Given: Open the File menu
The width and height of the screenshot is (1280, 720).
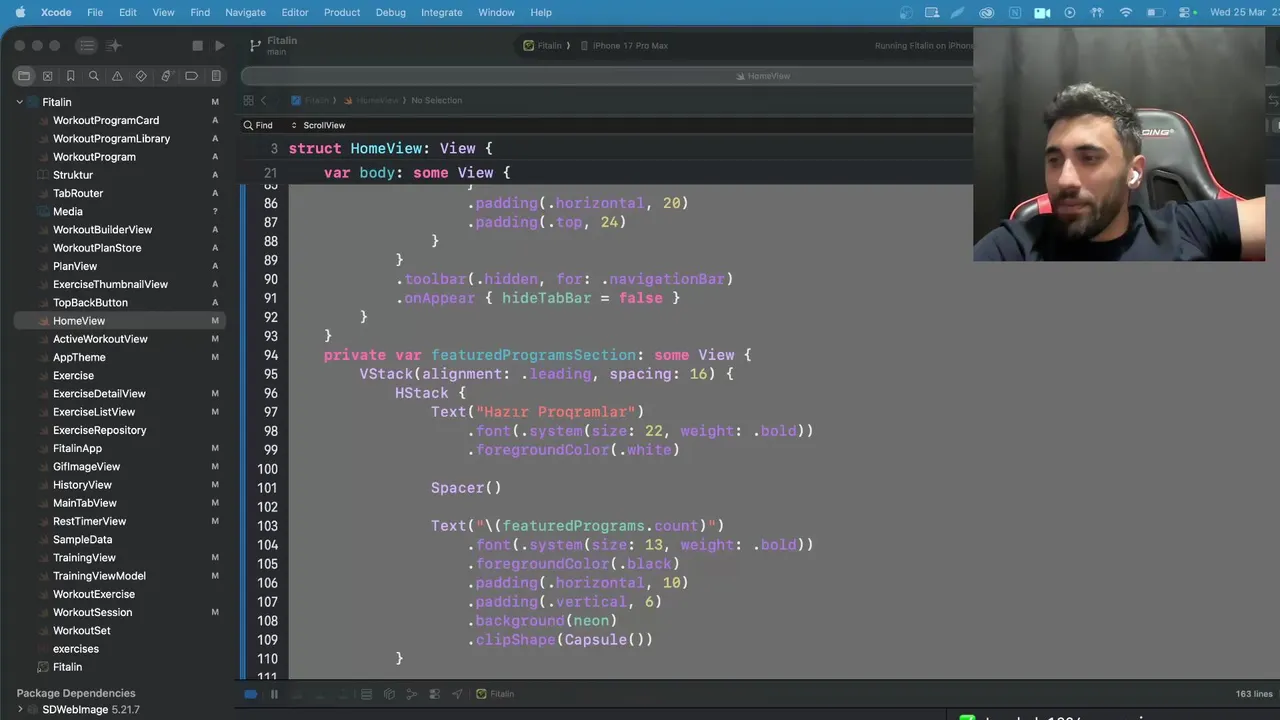Looking at the screenshot, I should click(x=95, y=12).
